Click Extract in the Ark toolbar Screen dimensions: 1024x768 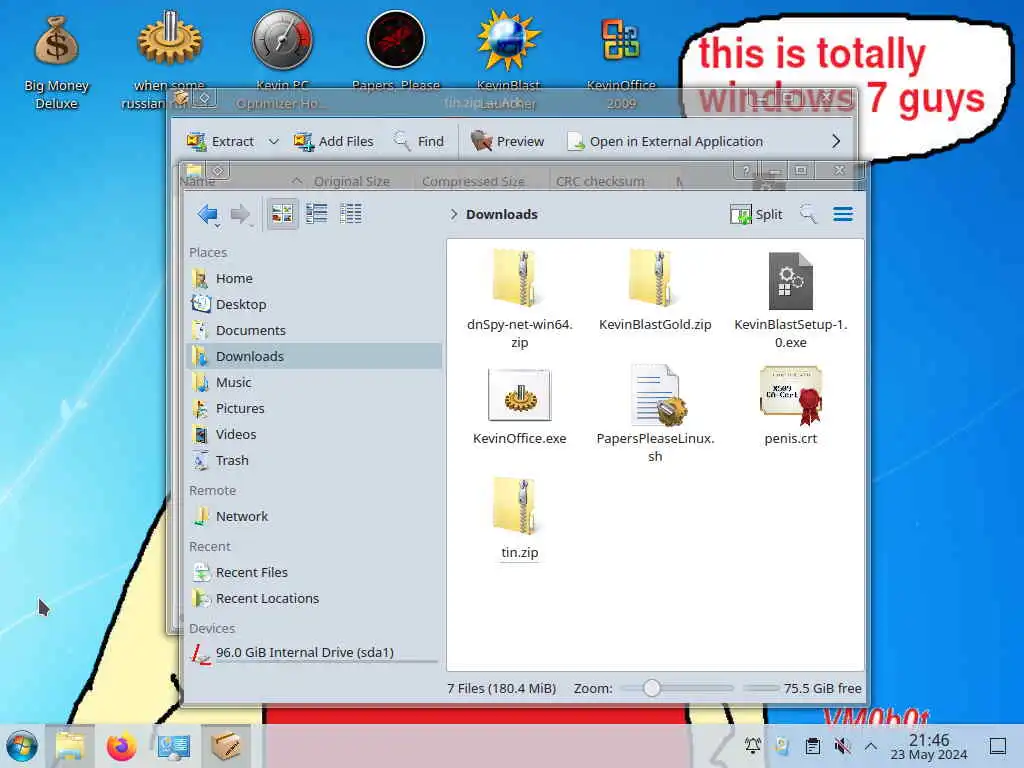point(220,141)
